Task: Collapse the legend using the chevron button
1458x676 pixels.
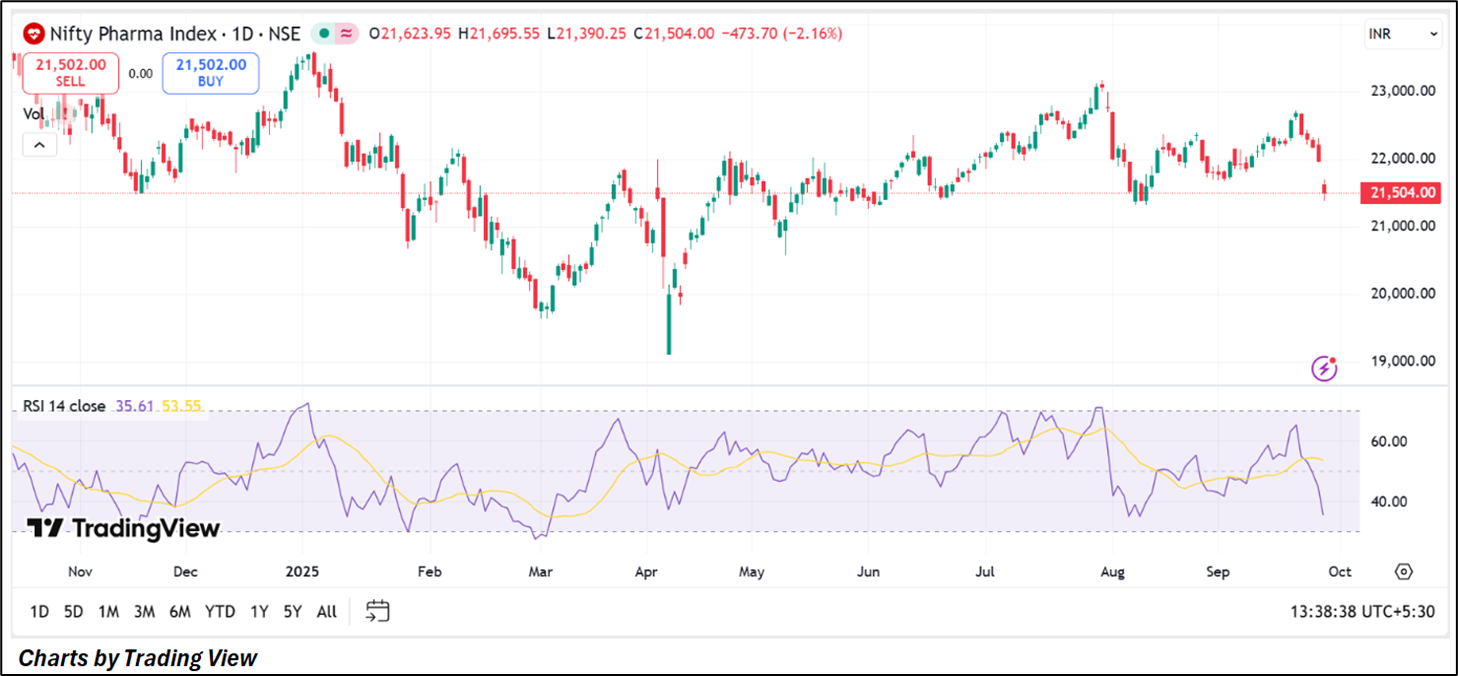Action: coord(38,146)
